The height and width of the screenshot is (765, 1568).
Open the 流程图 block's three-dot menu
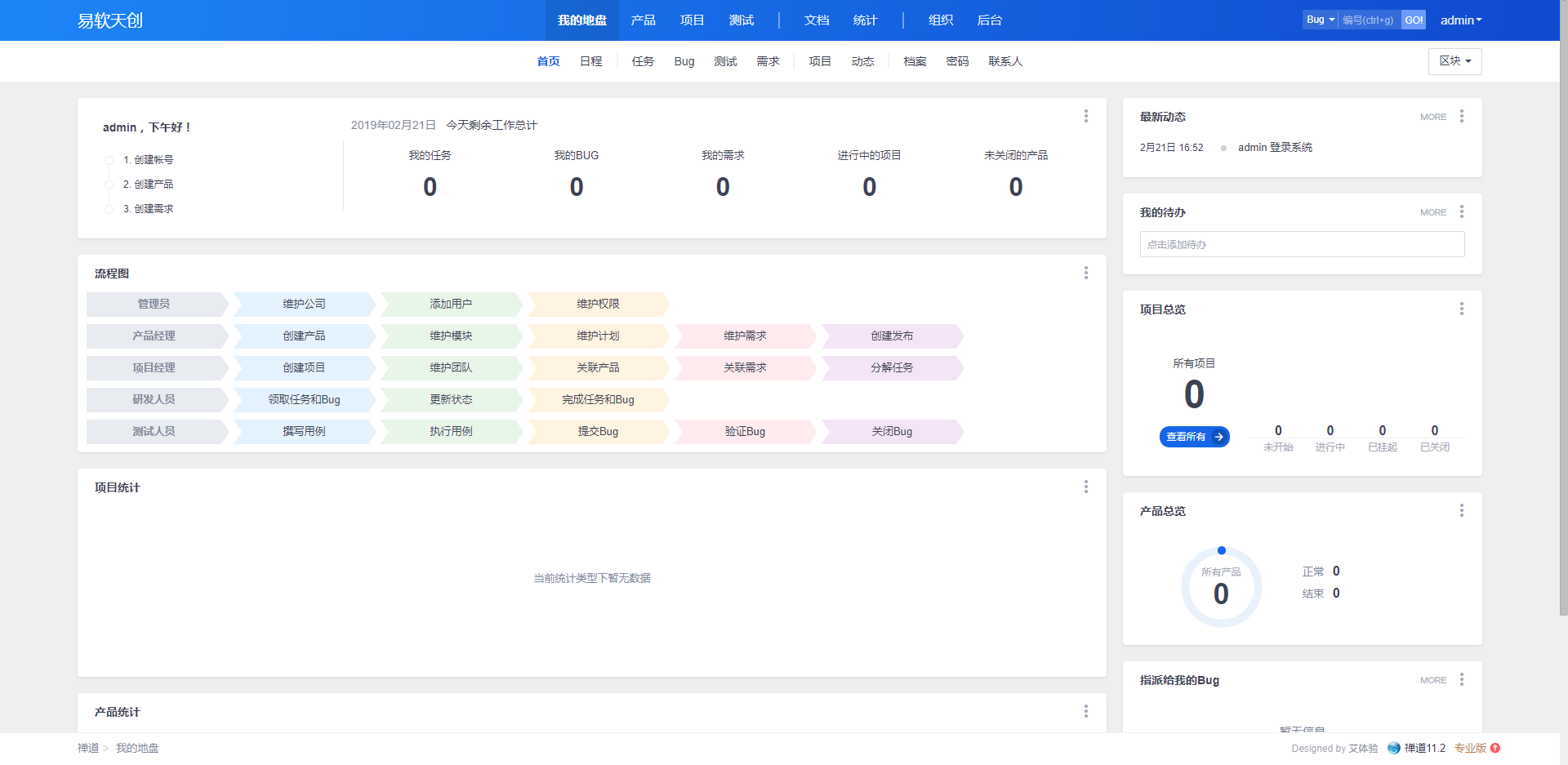coord(1086,273)
